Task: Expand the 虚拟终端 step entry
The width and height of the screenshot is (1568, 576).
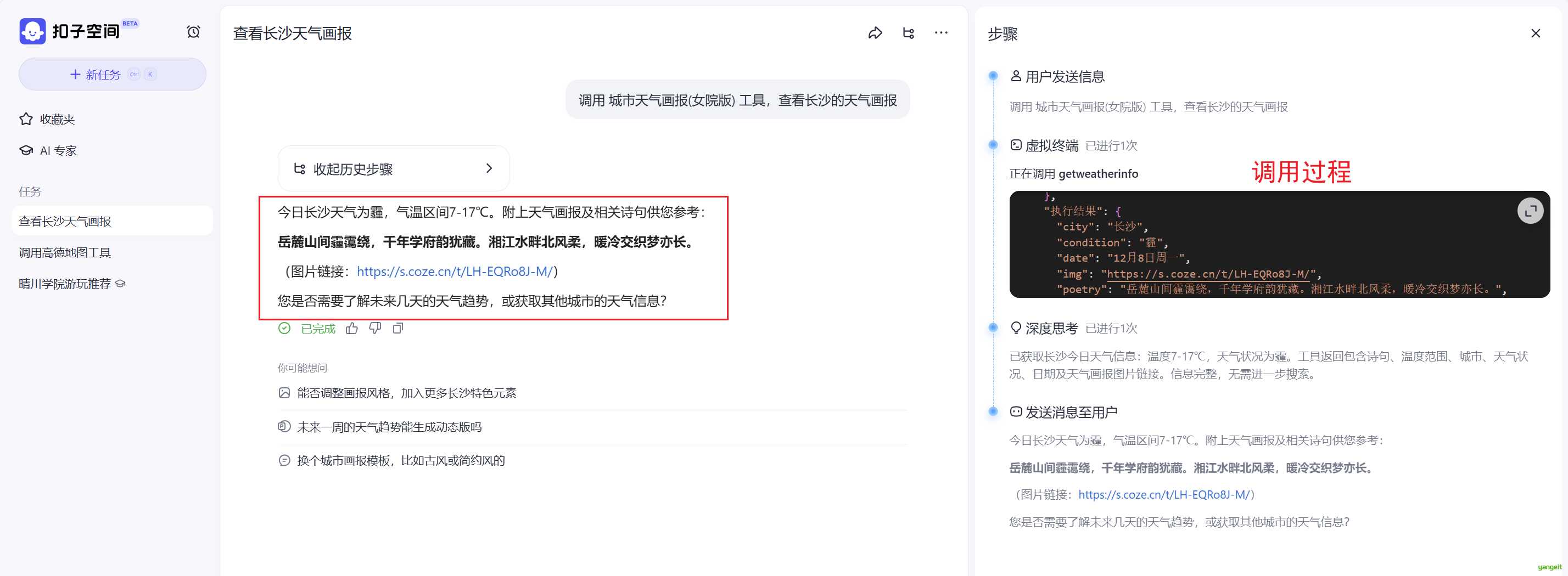Action: [x=1051, y=145]
